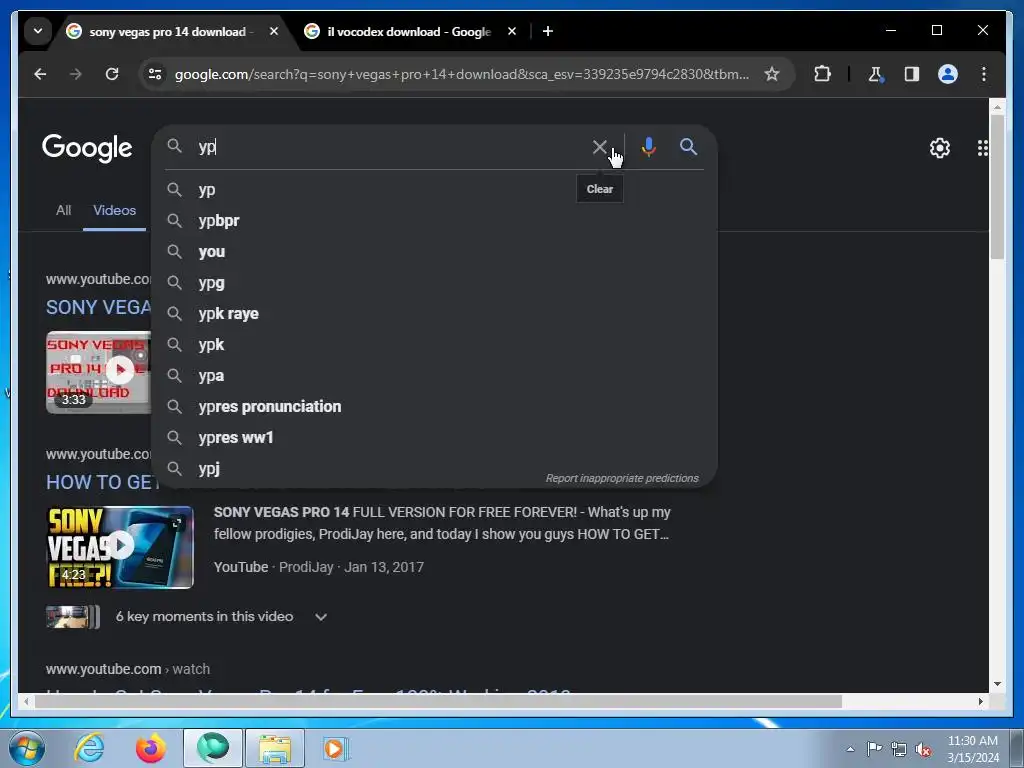Choose the "you" suggestion
Image resolution: width=1024 pixels, height=768 pixels.
pos(434,251)
